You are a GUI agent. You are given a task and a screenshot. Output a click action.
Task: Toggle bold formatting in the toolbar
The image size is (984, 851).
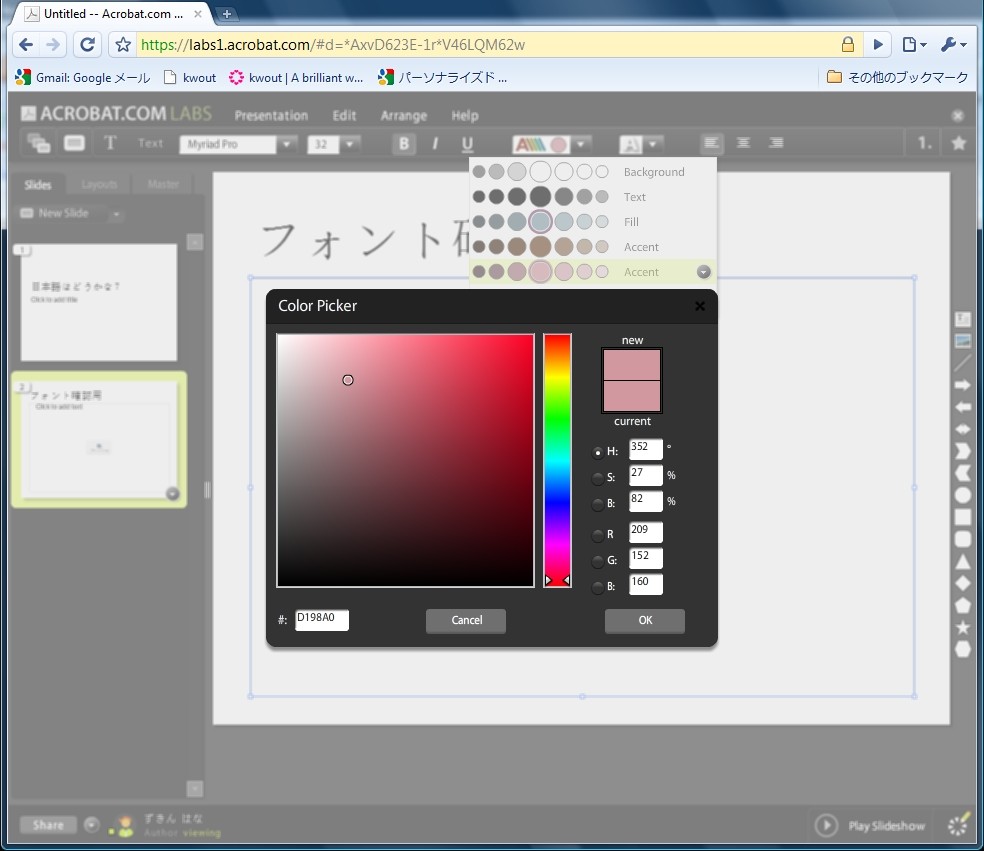(403, 143)
